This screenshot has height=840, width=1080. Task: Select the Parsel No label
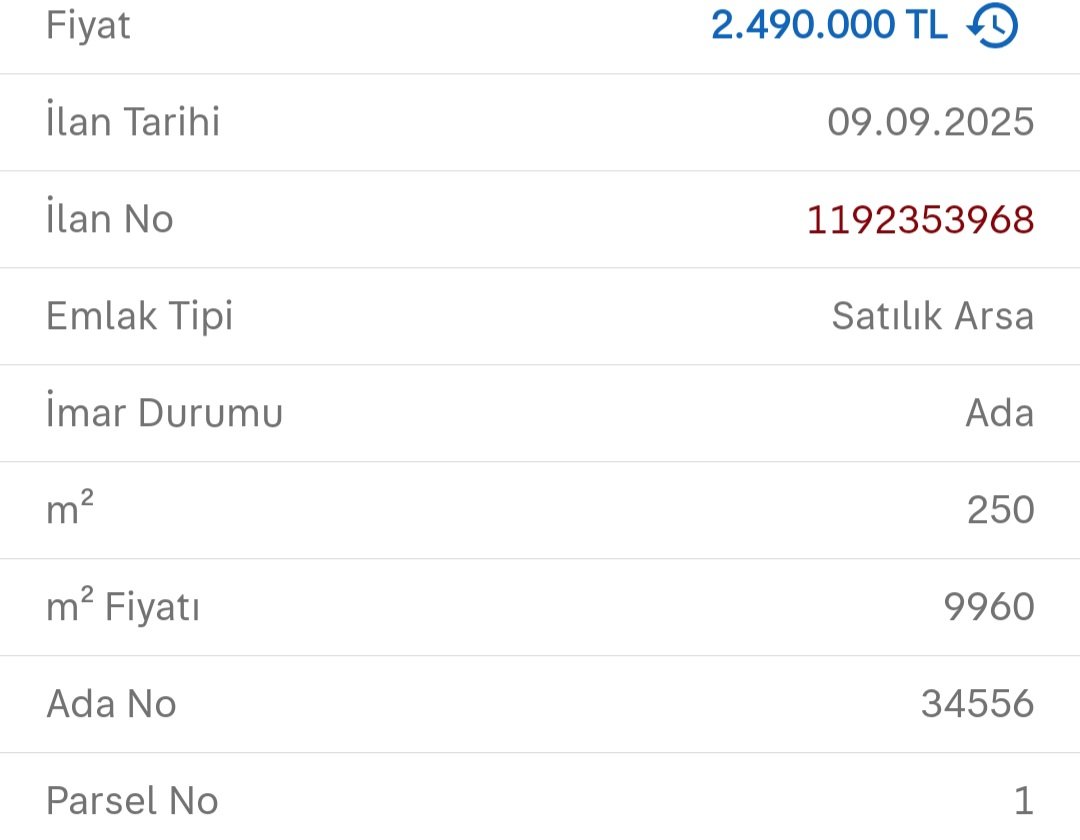click(132, 801)
